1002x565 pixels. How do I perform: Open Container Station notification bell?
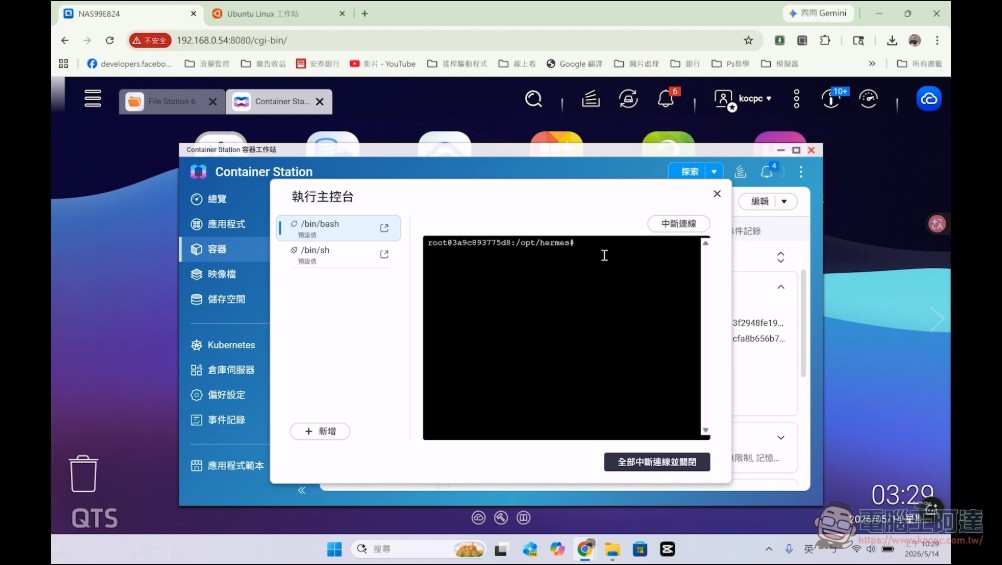pos(767,171)
